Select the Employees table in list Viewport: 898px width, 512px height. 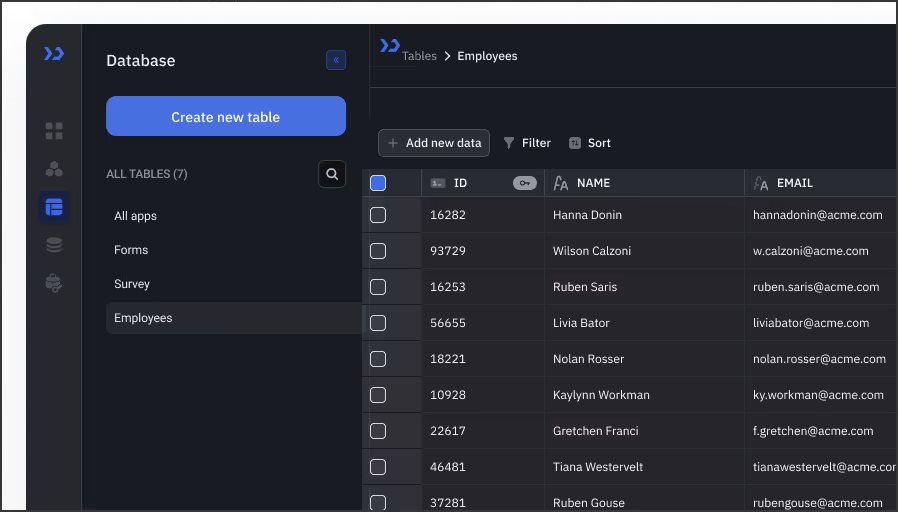[x=143, y=318]
